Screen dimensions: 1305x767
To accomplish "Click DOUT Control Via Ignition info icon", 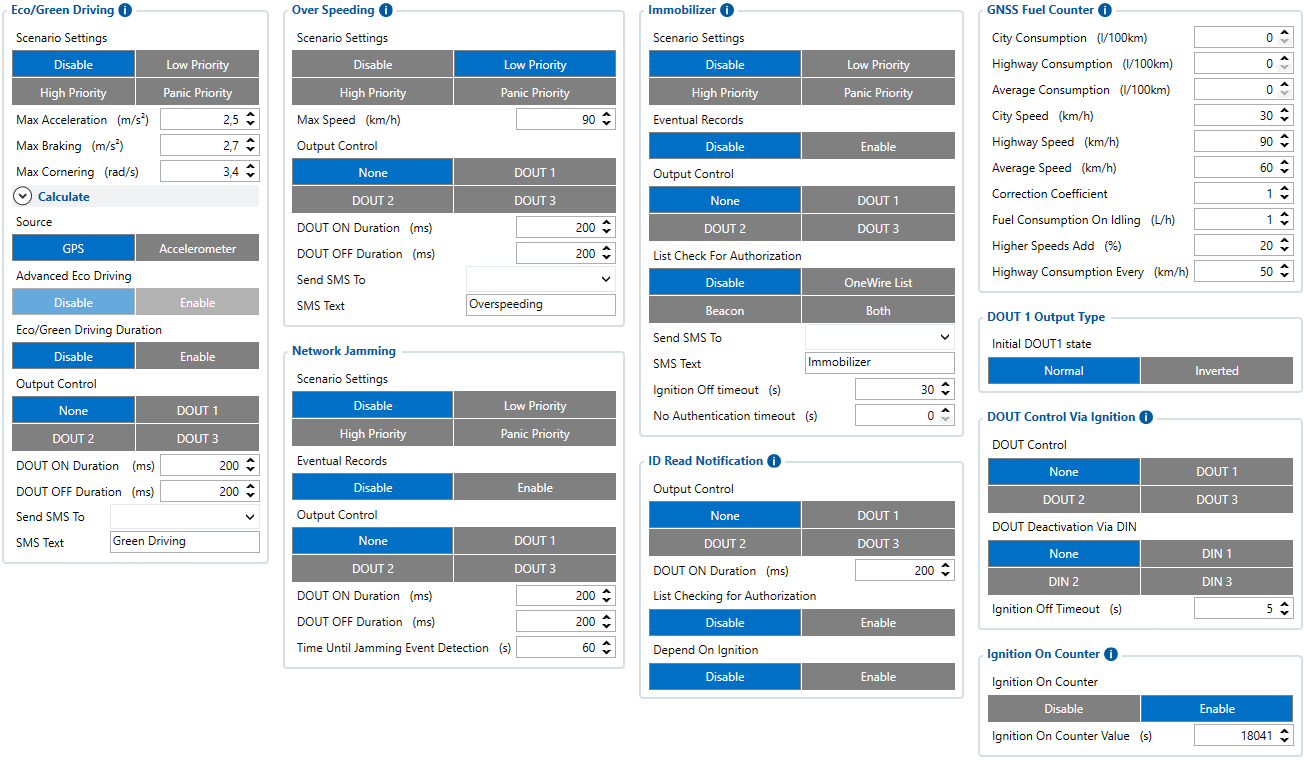I will pyautogui.click(x=1146, y=417).
